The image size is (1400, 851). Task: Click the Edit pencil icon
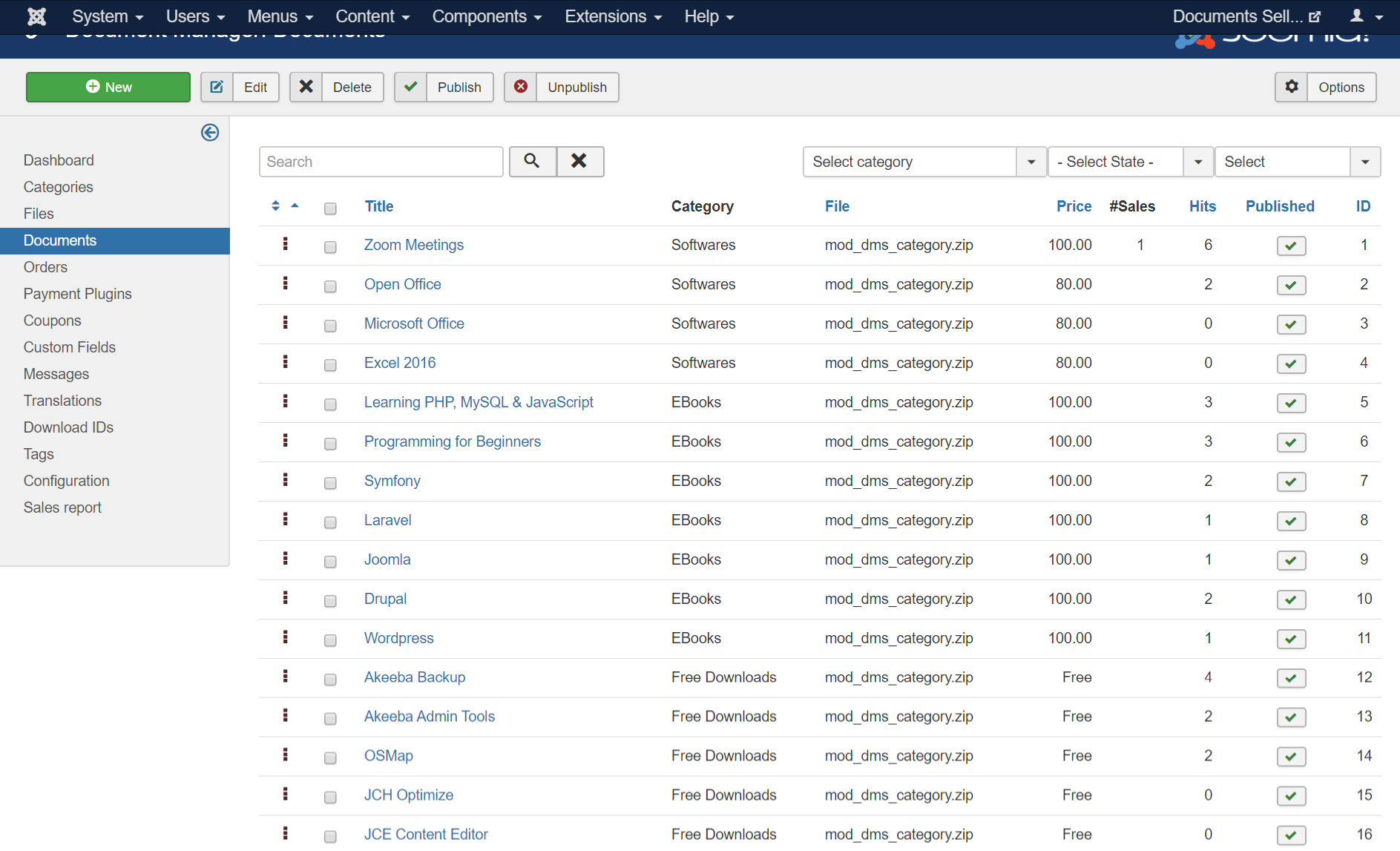(217, 87)
